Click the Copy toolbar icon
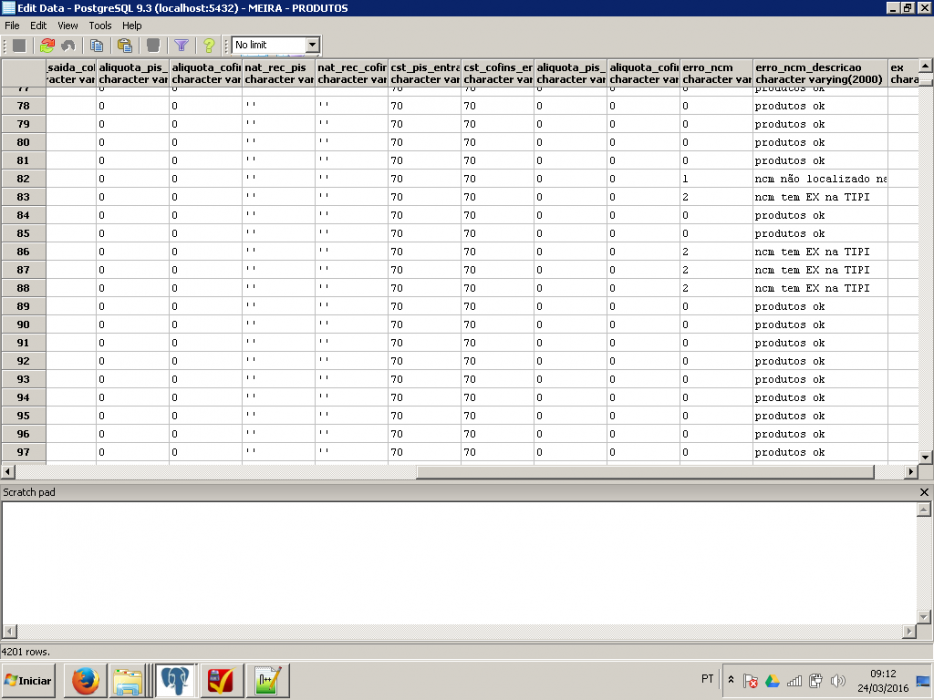This screenshot has height=700, width=934. click(96, 45)
